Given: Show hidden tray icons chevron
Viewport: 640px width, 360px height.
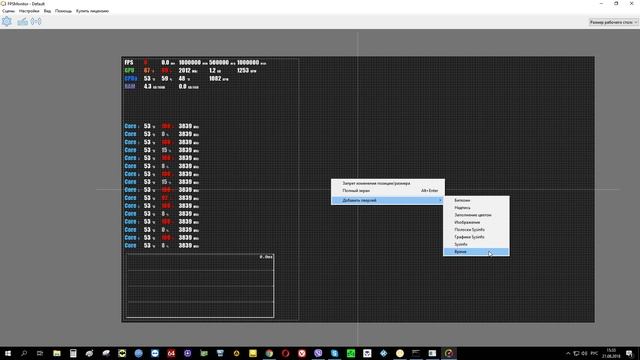Looking at the screenshot, I should point(568,353).
